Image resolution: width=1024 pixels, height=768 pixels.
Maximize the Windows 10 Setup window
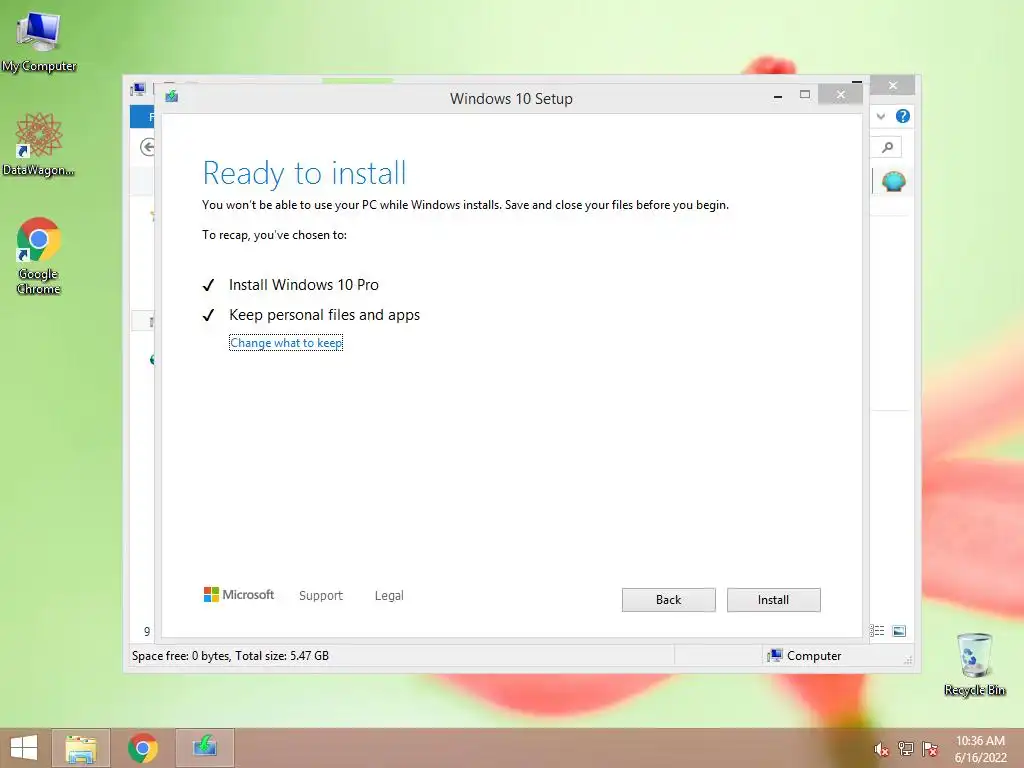coord(805,95)
